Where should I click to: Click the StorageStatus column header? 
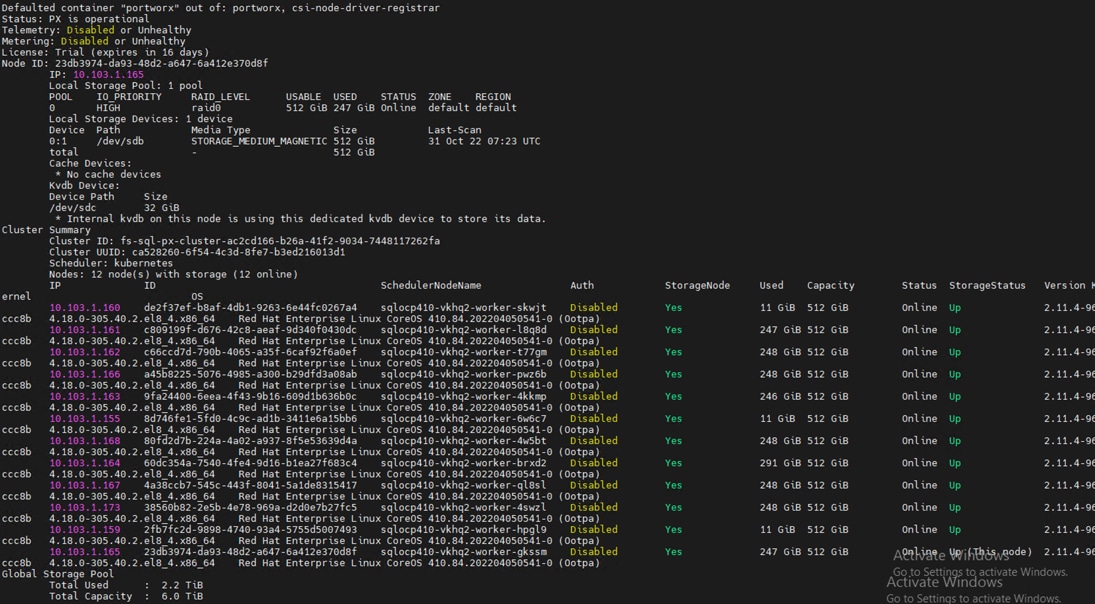coord(987,286)
